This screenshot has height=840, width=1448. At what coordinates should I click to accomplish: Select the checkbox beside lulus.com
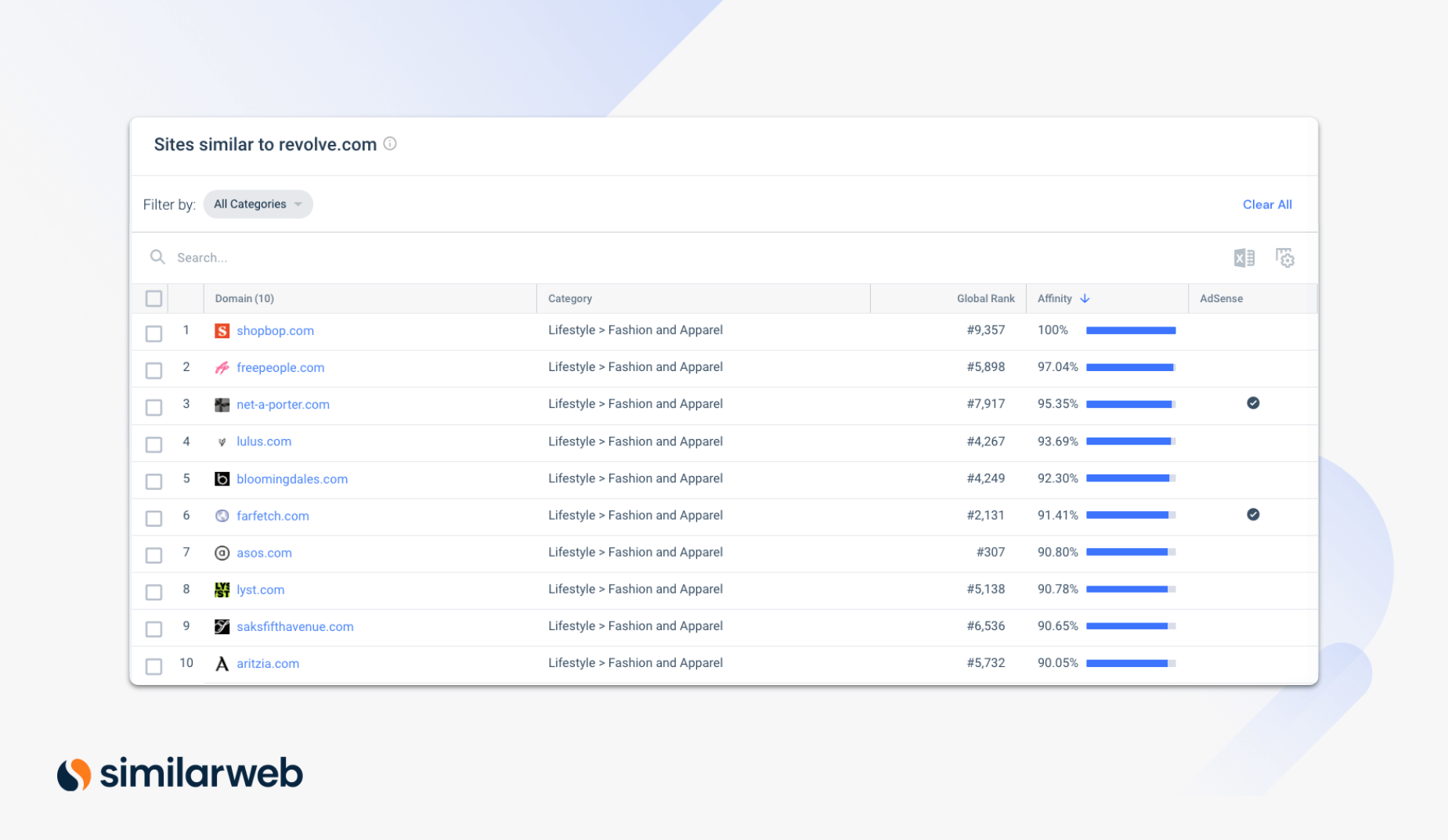[x=153, y=444]
